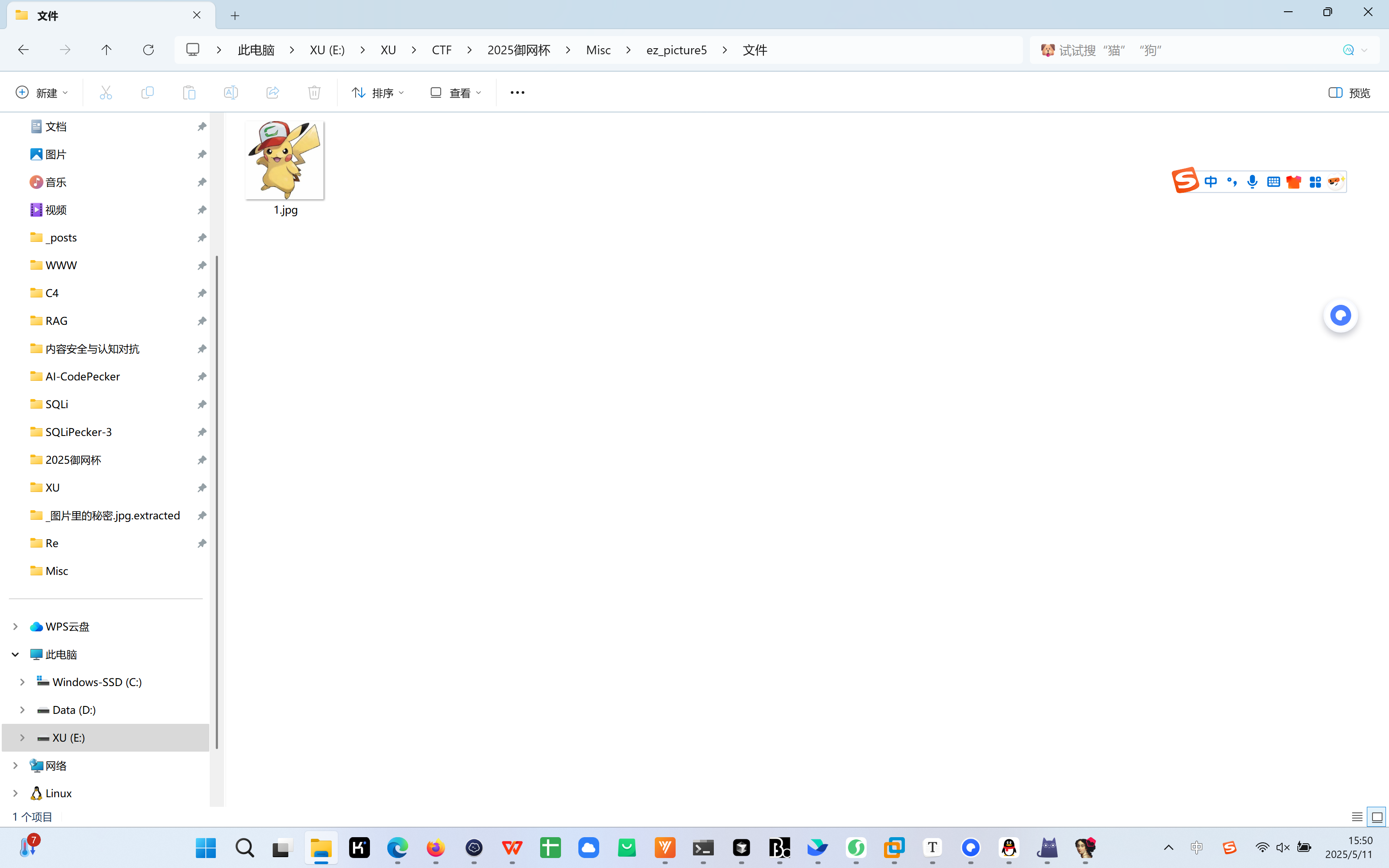The width and height of the screenshot is (1389, 868).
Task: Click the 2025御网杯 breadcrumb segment
Action: coord(519,50)
